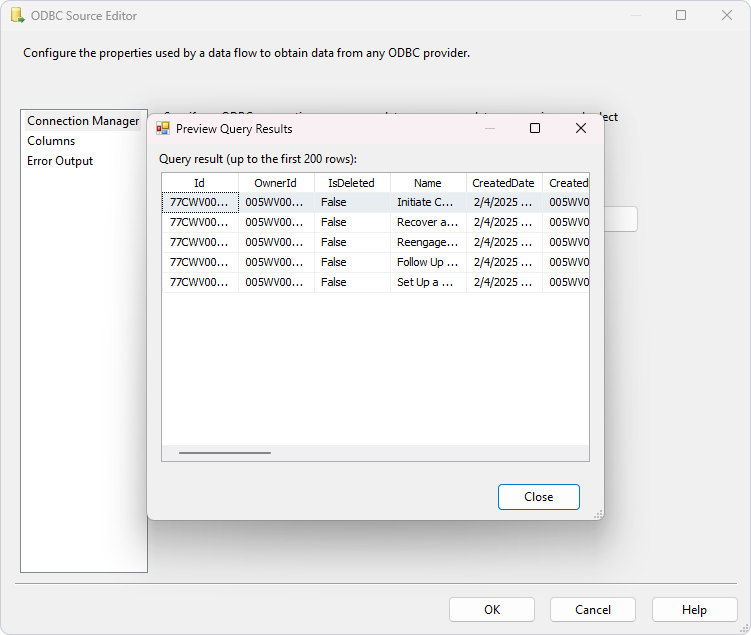Select the Name cell 'Initiate C...'
Screen dimensions: 751x635
point(427,202)
